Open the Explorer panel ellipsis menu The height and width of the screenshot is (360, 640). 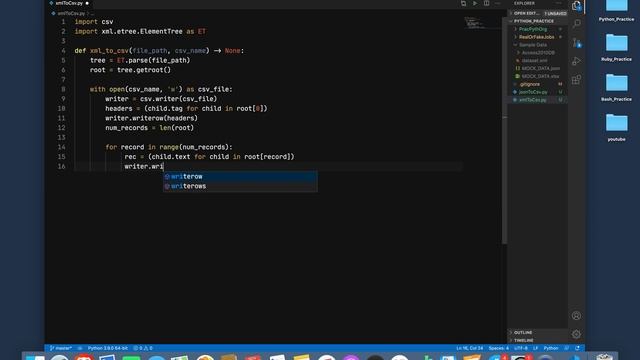click(559, 3)
